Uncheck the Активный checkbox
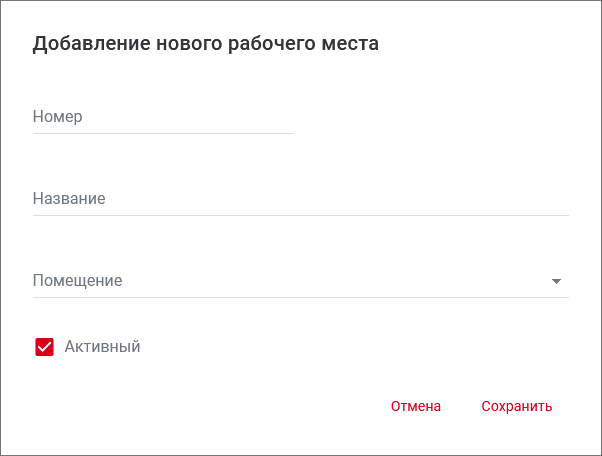602x456 pixels. 44,347
